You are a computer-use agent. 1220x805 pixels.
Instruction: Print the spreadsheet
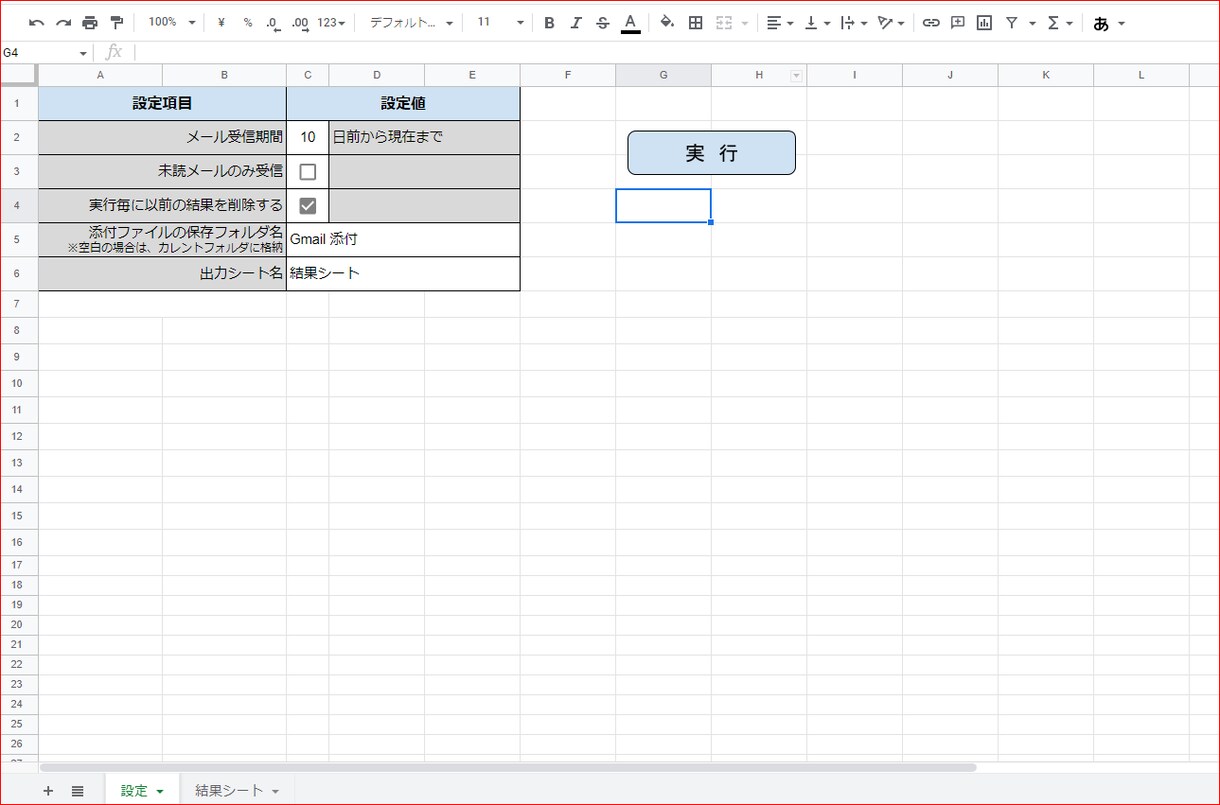[90, 22]
